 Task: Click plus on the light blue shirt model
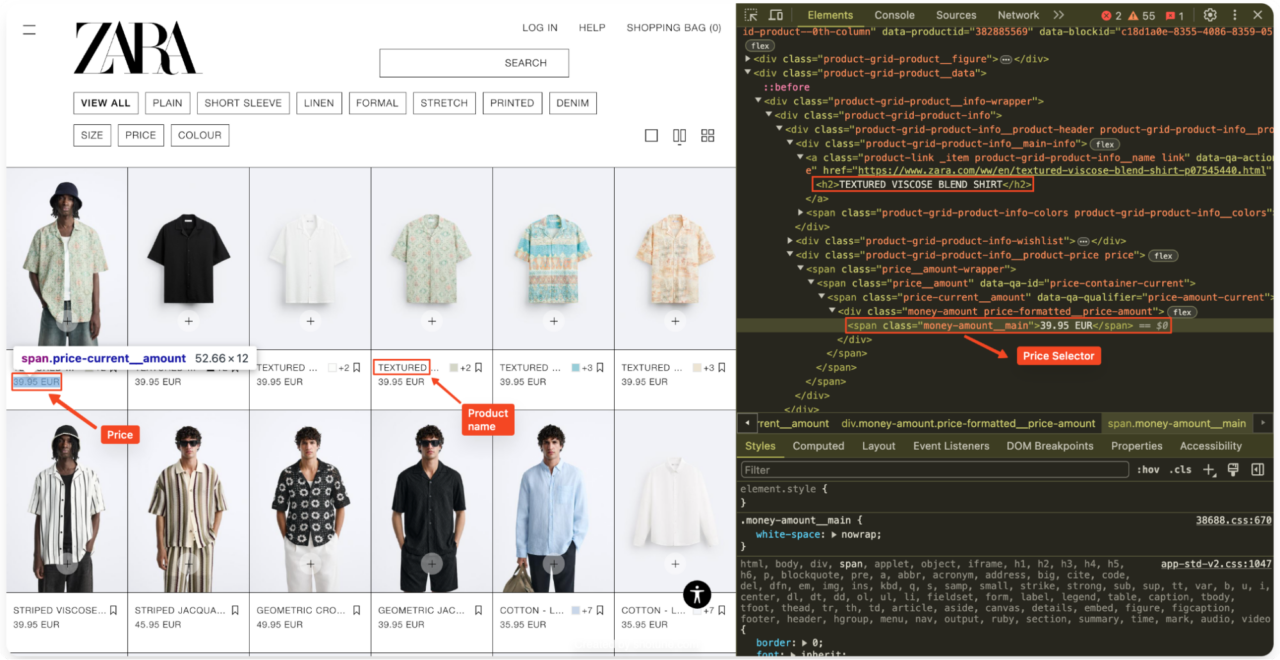point(554,564)
